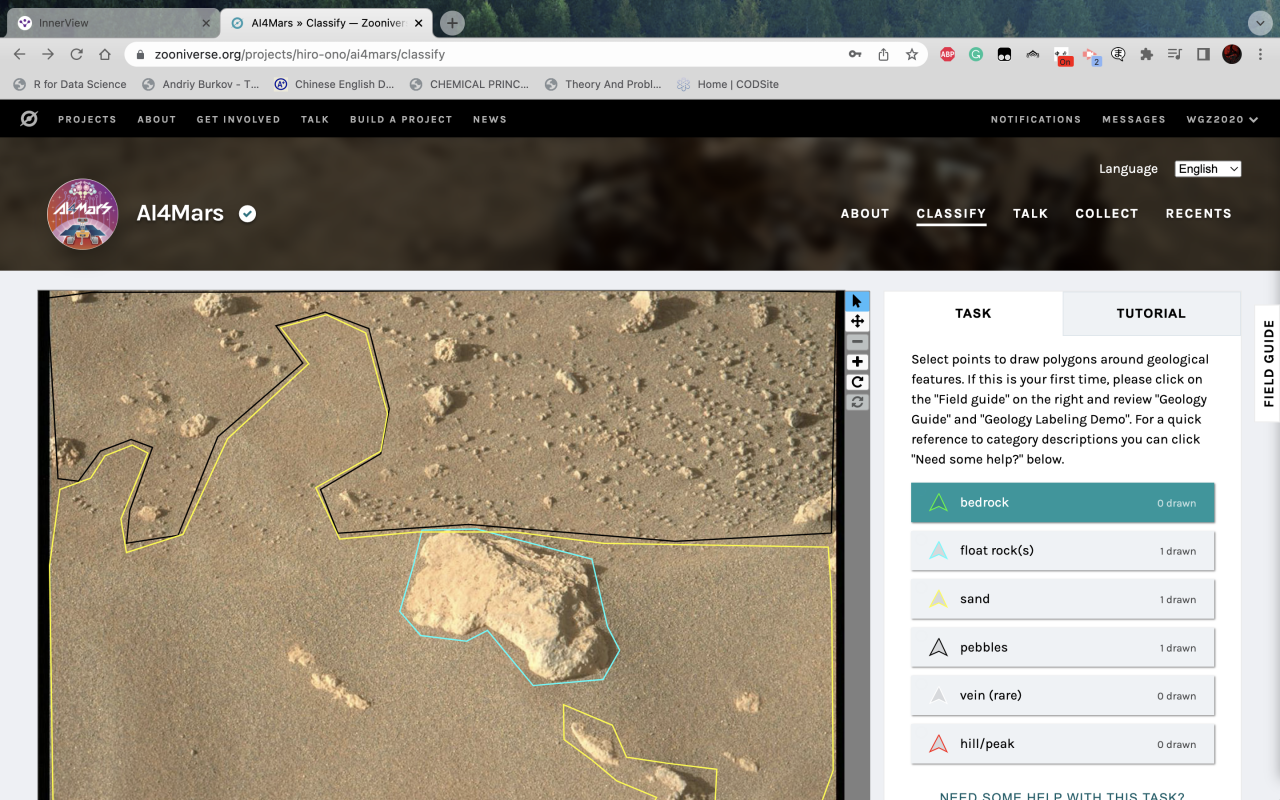
Task: Expand the tab search dropdown
Action: pos(1260,23)
